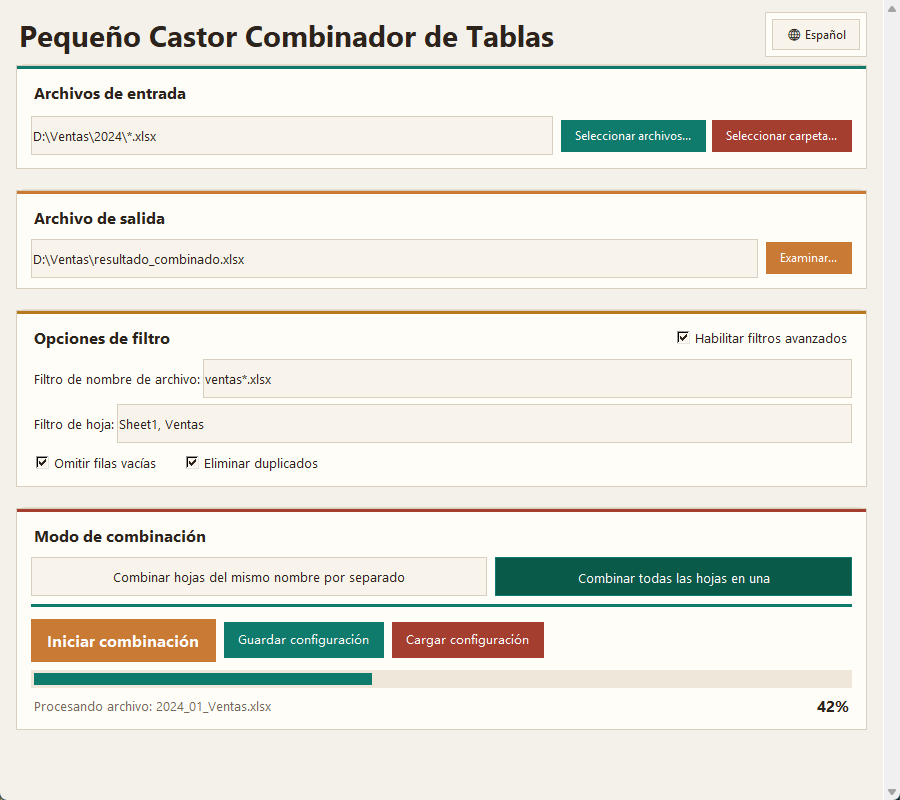Click Cargar configuración button

coord(468,640)
